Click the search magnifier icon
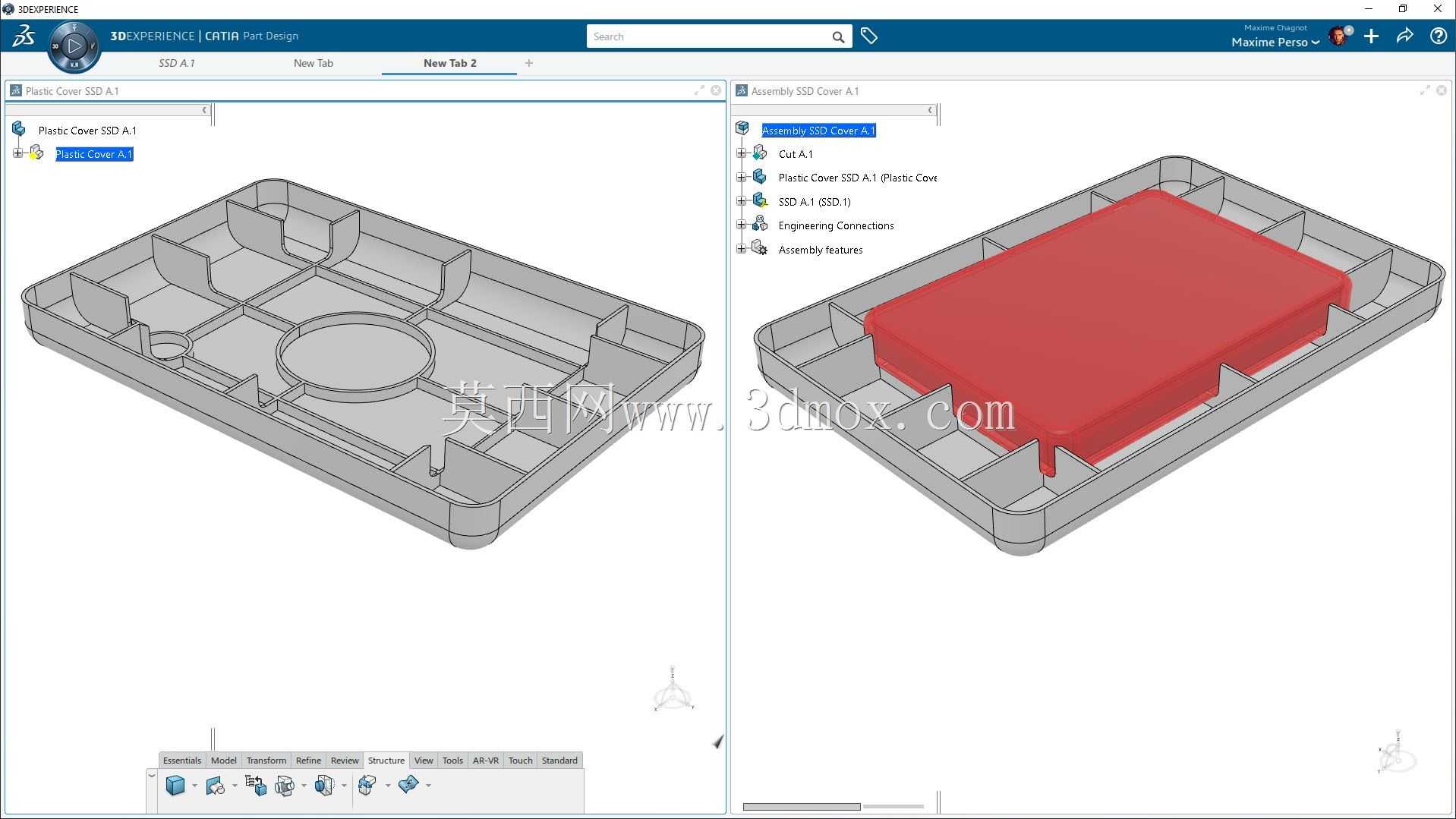The height and width of the screenshot is (819, 1456). [x=838, y=36]
